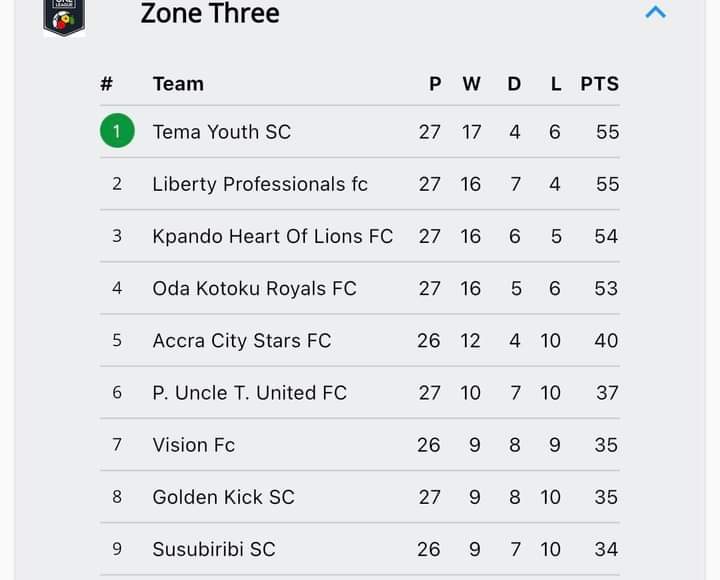This screenshot has height=580, width=720.
Task: Open Tema Youth SC team row
Action: click(x=360, y=132)
